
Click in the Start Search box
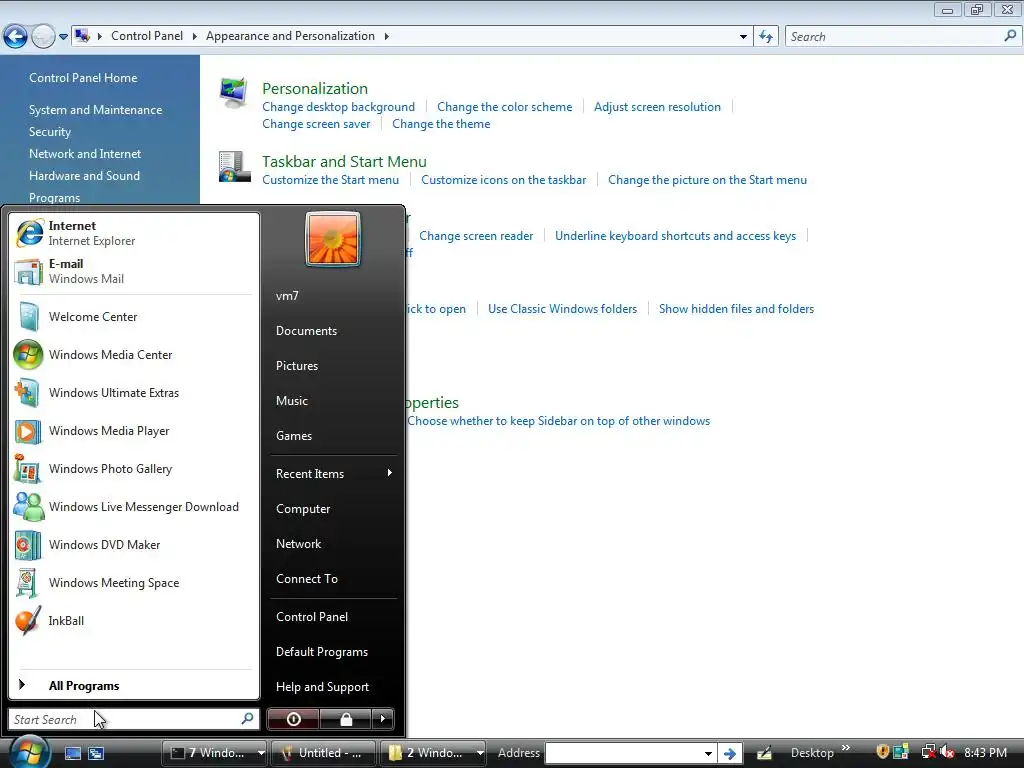tap(134, 719)
